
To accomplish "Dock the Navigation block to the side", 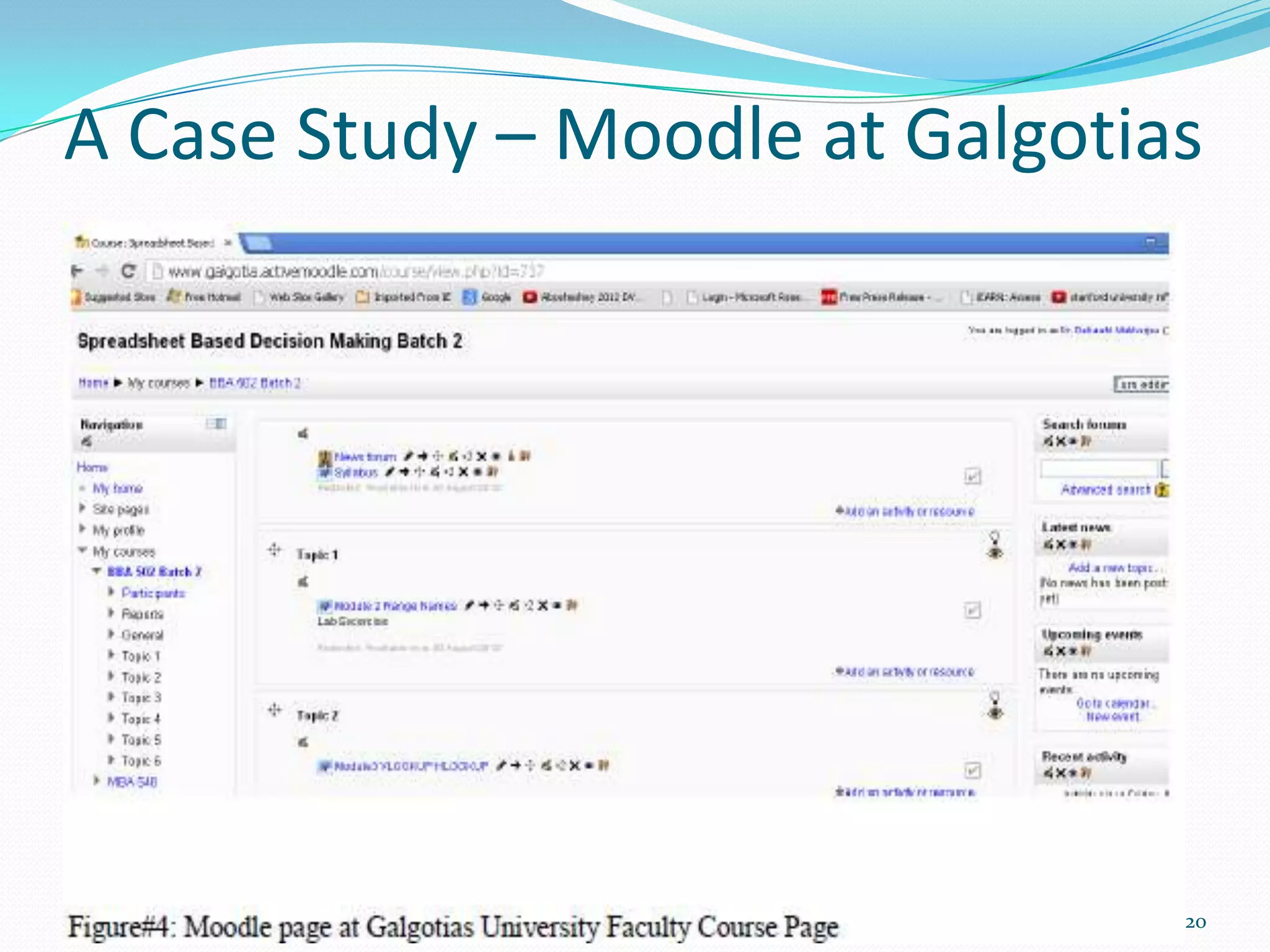I will click(216, 424).
